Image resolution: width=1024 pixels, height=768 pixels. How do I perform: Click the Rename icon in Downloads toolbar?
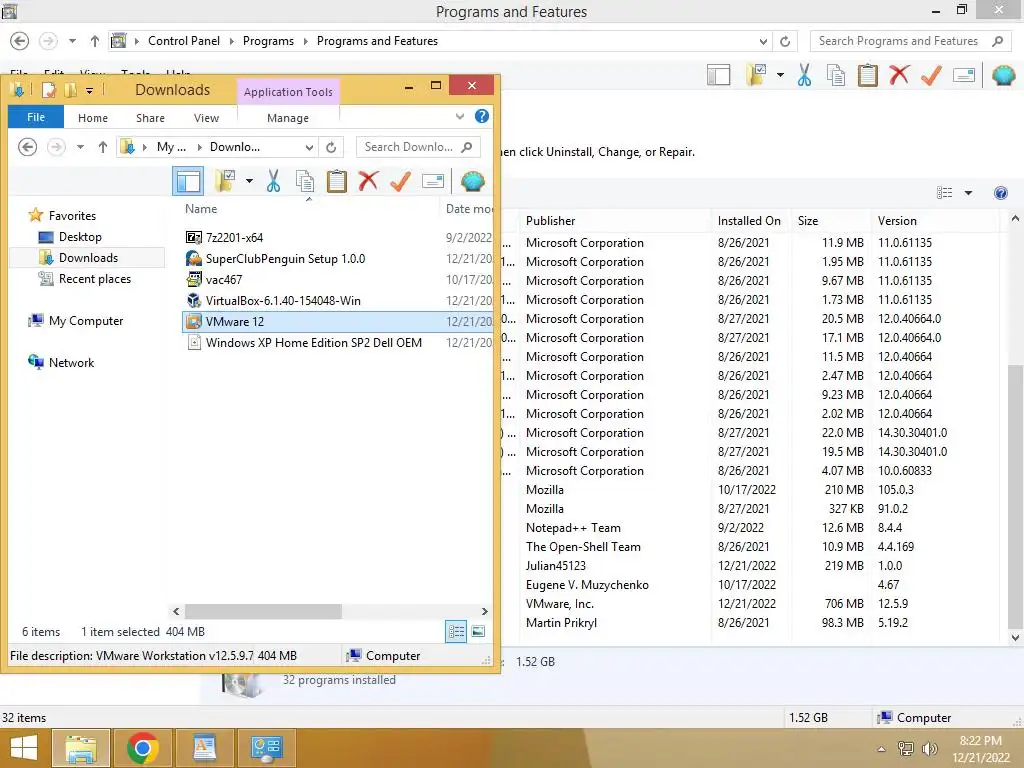point(432,181)
